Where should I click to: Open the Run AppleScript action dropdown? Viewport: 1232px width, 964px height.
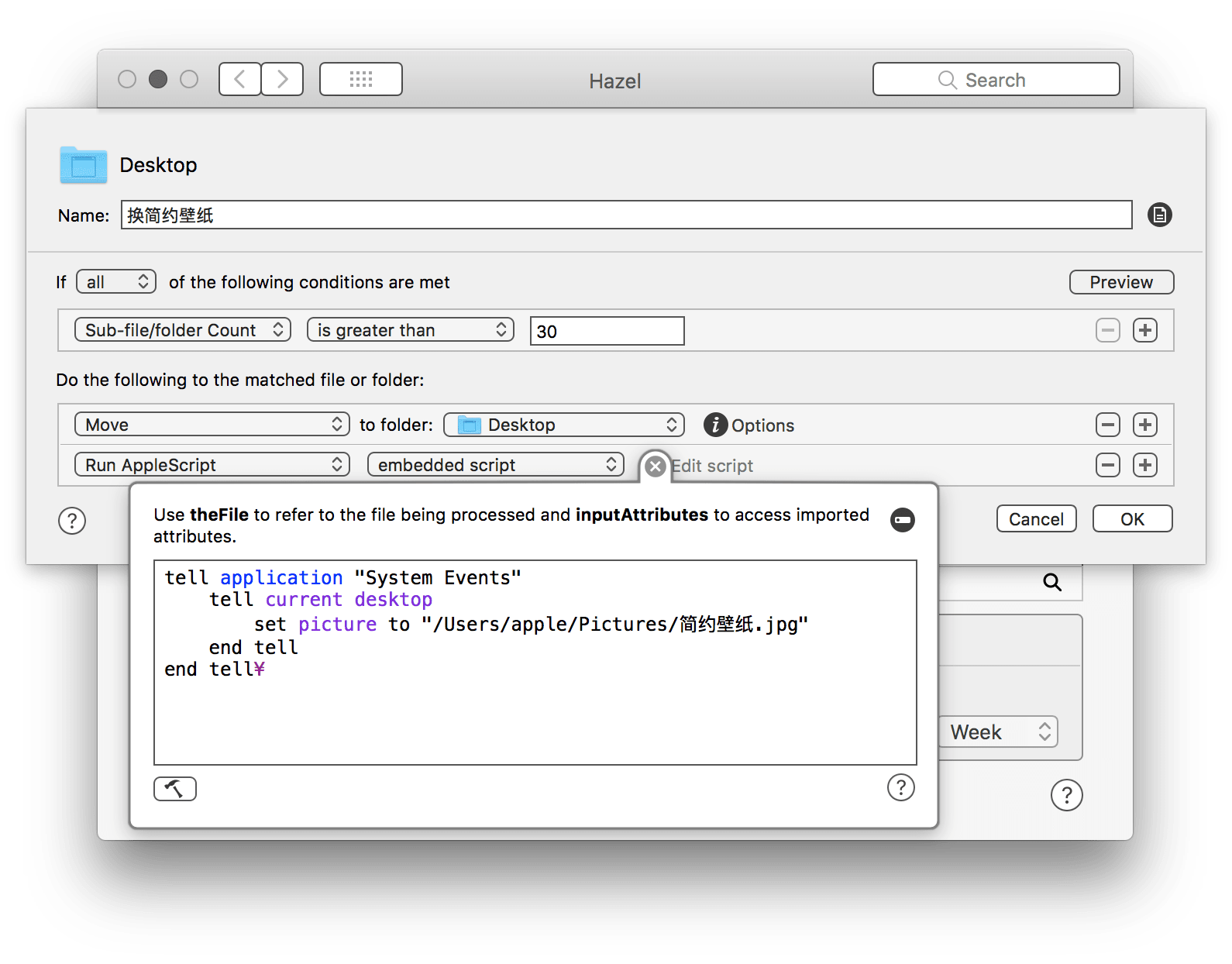coord(212,465)
